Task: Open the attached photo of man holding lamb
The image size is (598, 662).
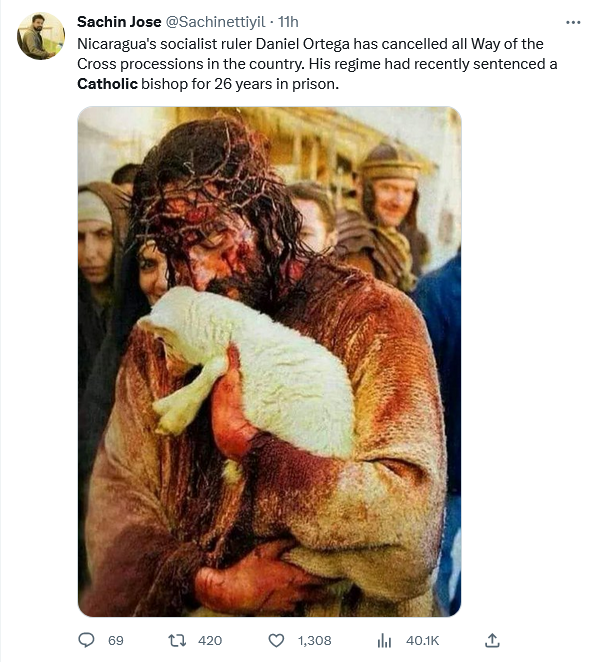Action: point(269,361)
